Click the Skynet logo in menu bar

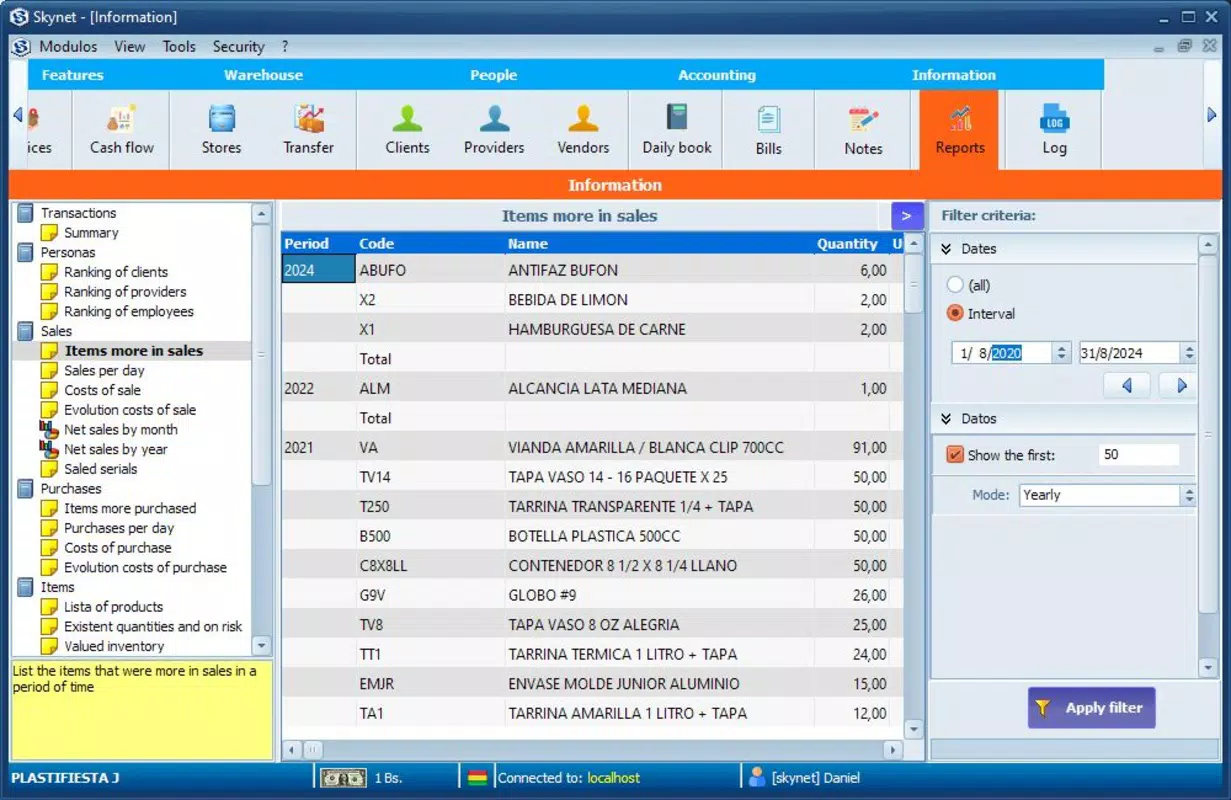pos(21,47)
